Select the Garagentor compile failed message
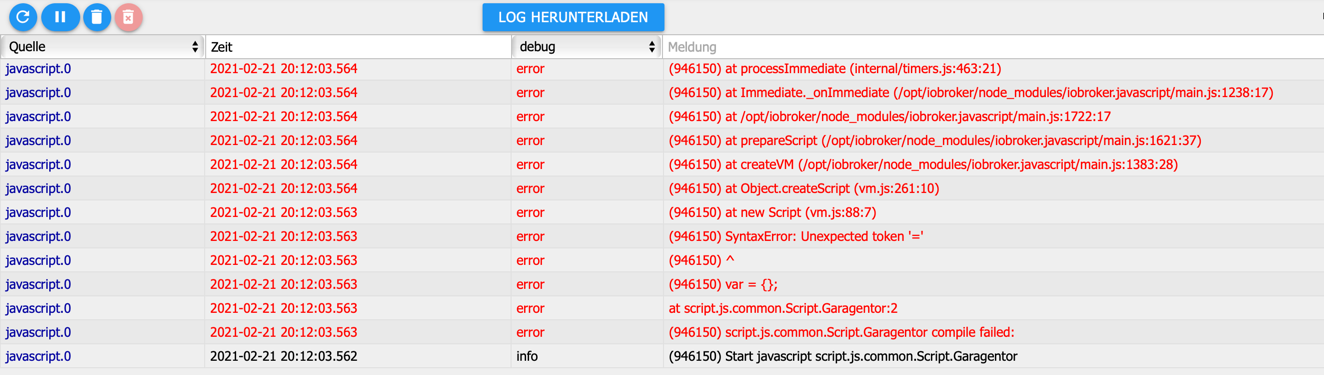 point(841,333)
